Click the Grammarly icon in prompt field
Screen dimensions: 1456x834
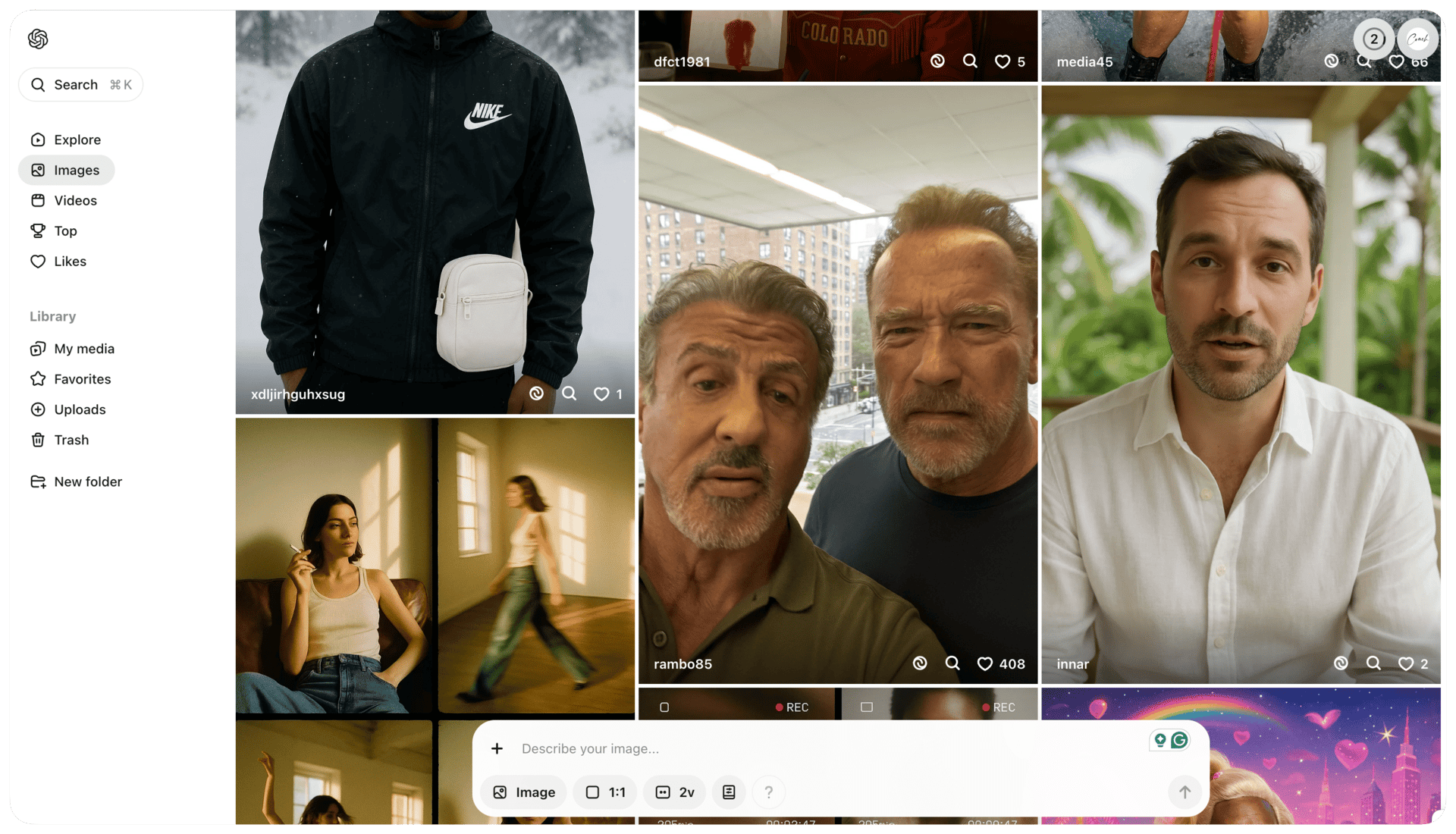point(1179,740)
